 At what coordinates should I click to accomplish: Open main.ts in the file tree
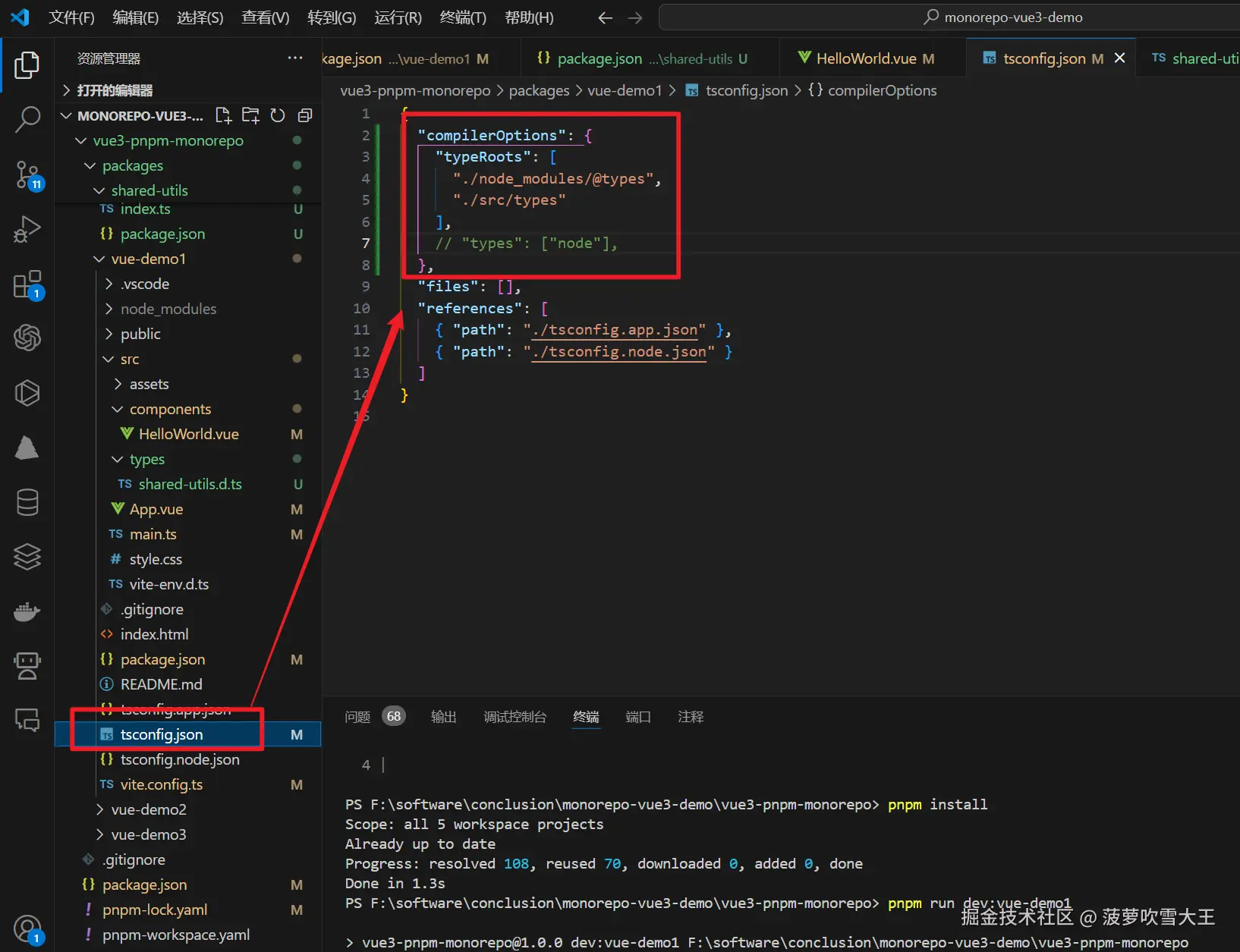pos(187,534)
